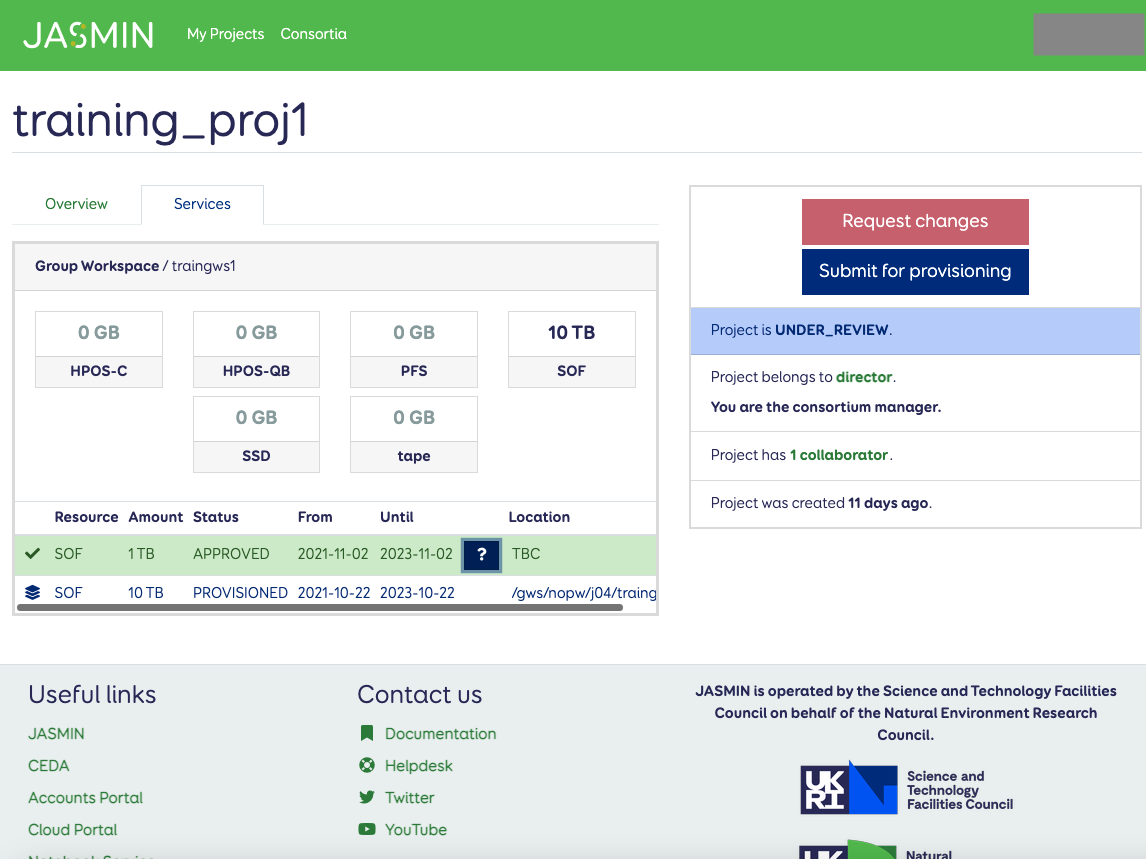Follow the director consortium link
The width and height of the screenshot is (1146, 859).
[865, 378]
